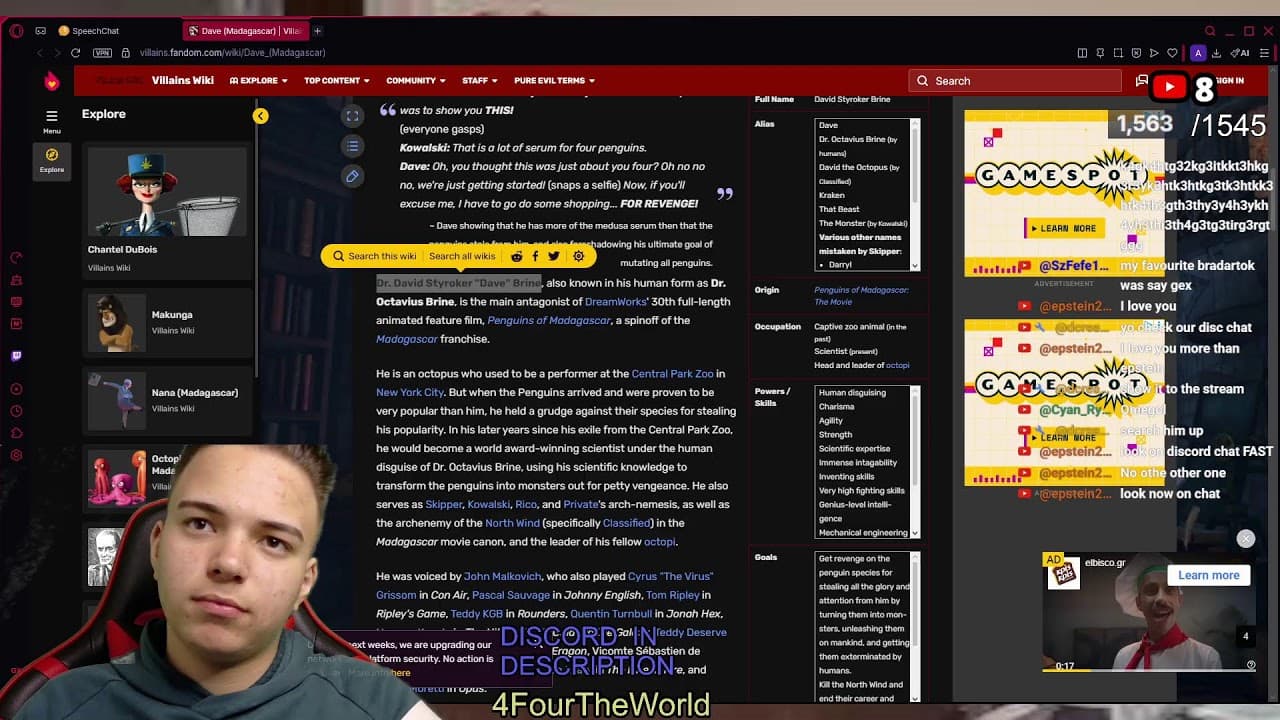Viewport: 1280px width, 720px height.
Task: Expand the STAFF dropdown
Action: 480,81
